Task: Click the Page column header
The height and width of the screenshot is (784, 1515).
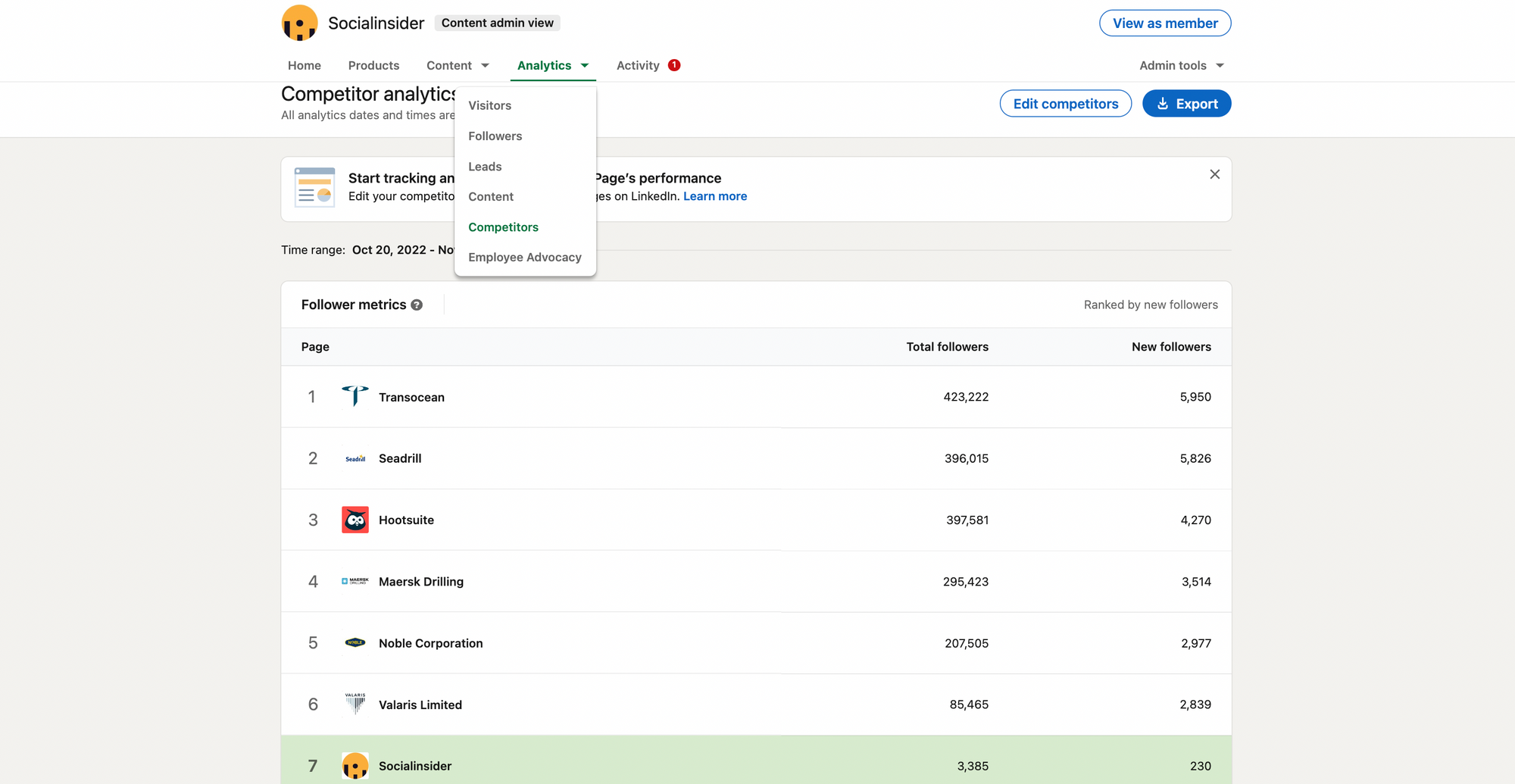Action: click(x=315, y=346)
